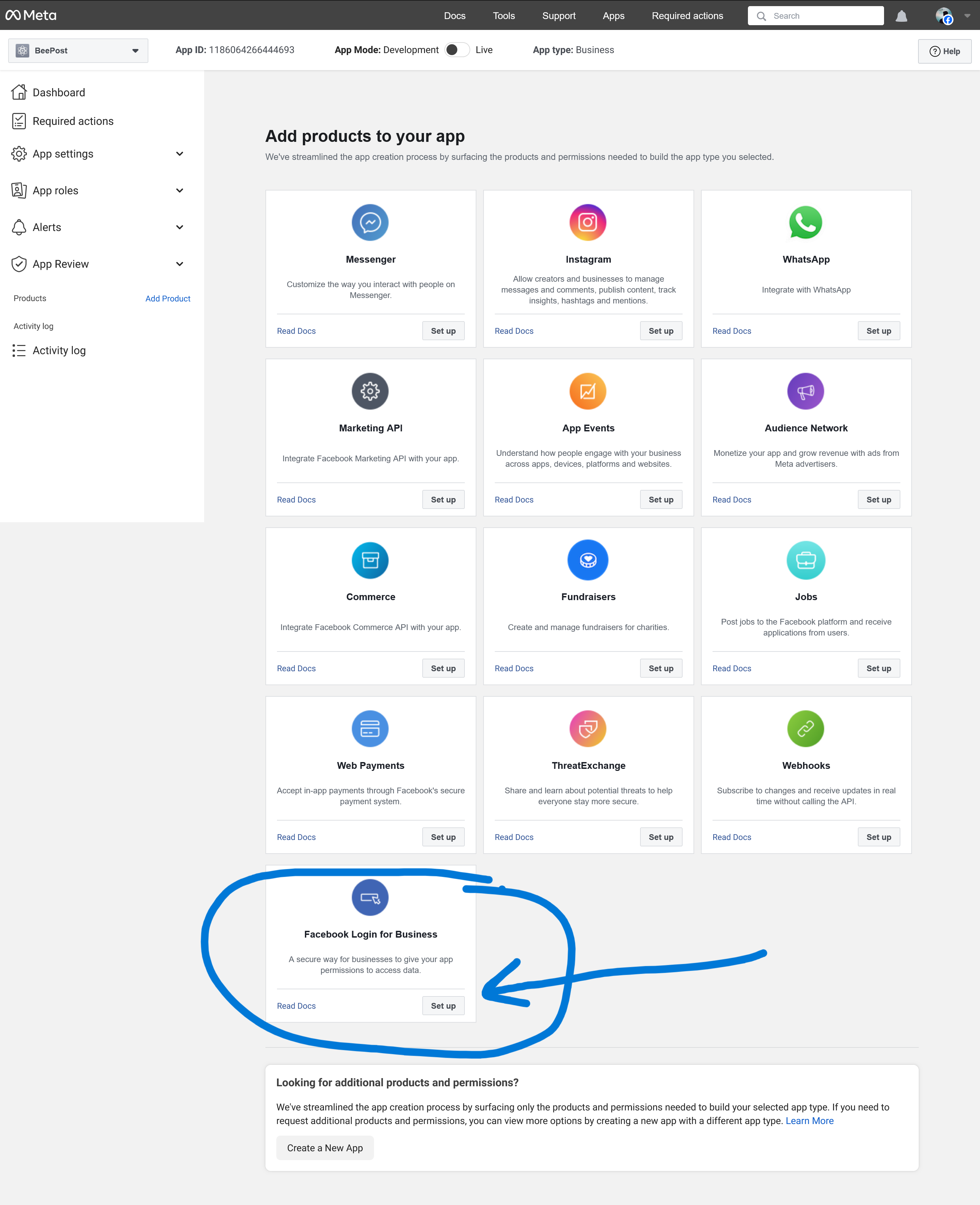The height and width of the screenshot is (1205, 980).
Task: Open the Apps menu
Action: (x=613, y=16)
